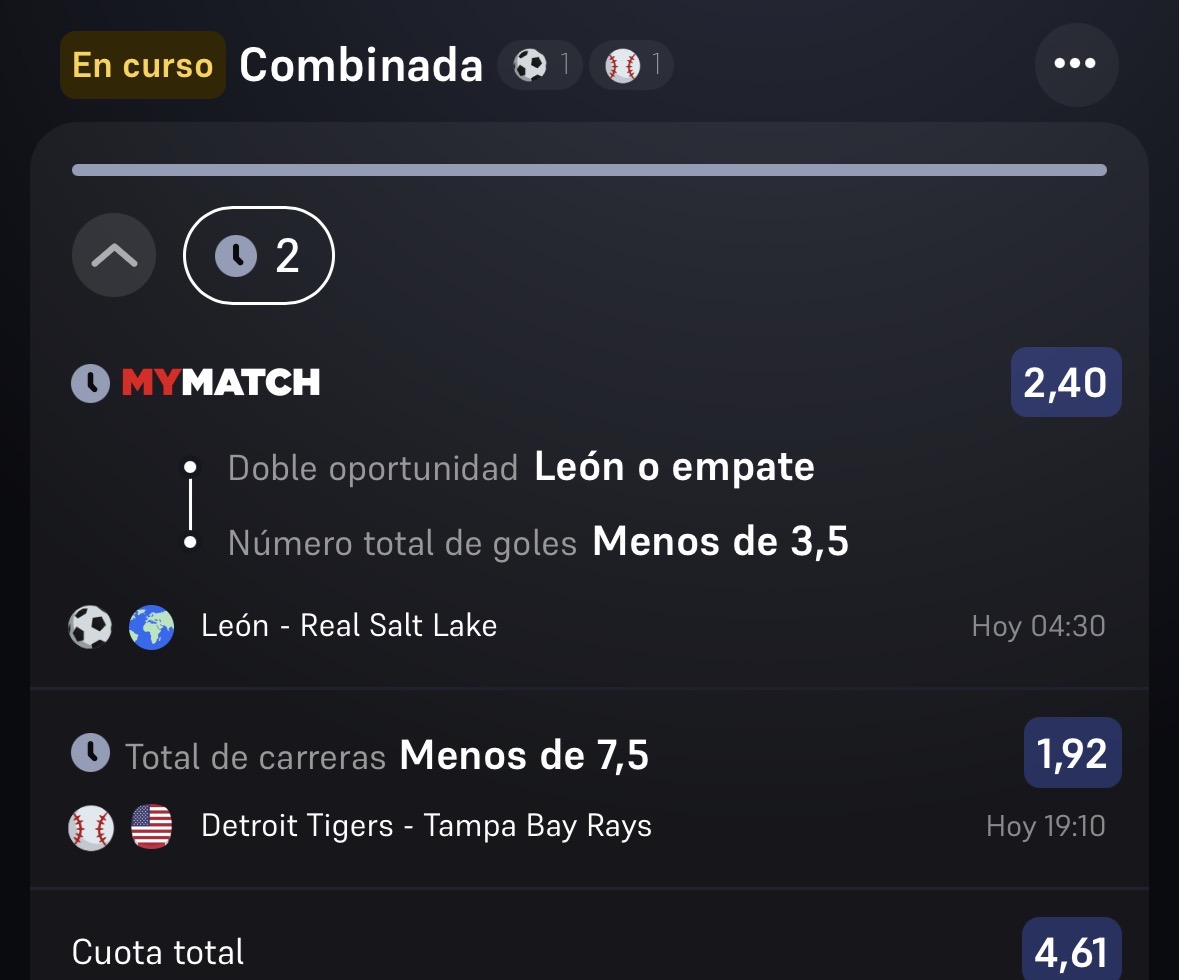
Task: Click the USA flag icon
Action: click(x=151, y=827)
